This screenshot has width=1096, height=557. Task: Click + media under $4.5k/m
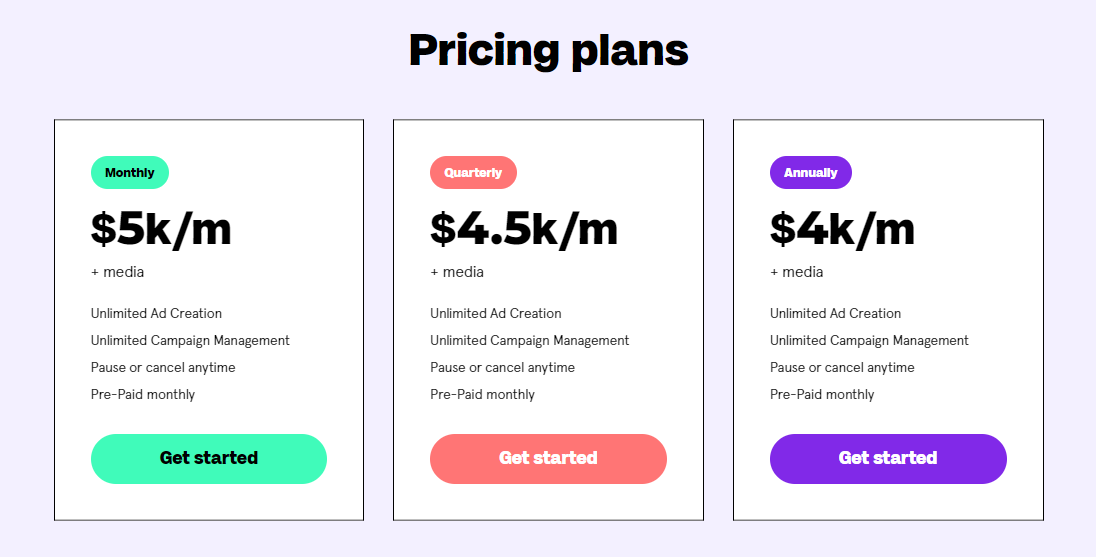coord(456,272)
